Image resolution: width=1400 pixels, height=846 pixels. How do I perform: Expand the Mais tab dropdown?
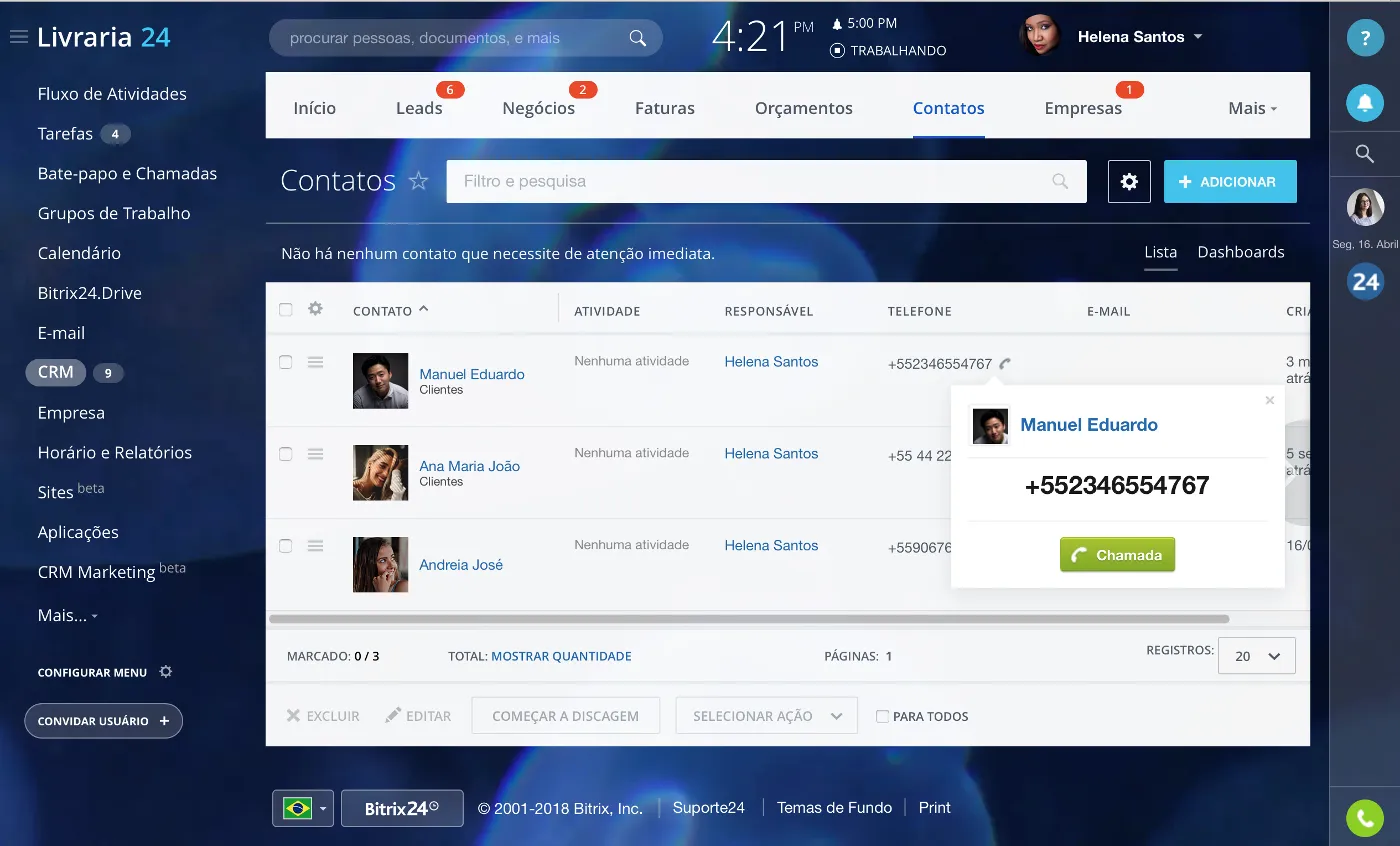[x=1253, y=108]
